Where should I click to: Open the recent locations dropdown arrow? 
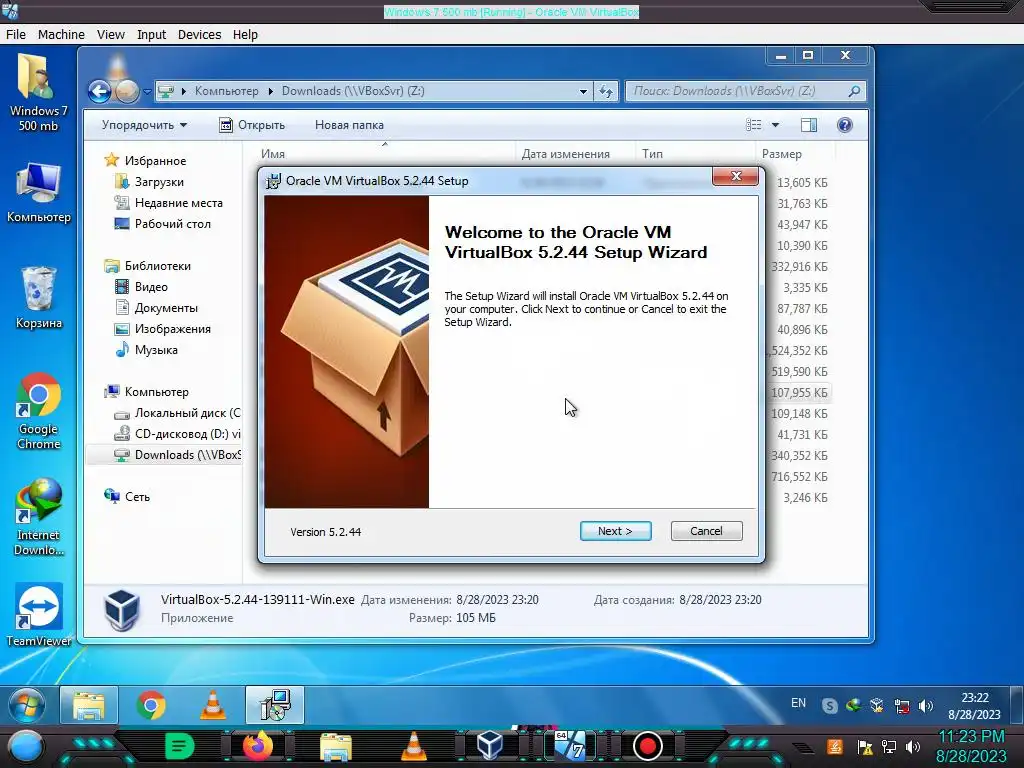[147, 91]
